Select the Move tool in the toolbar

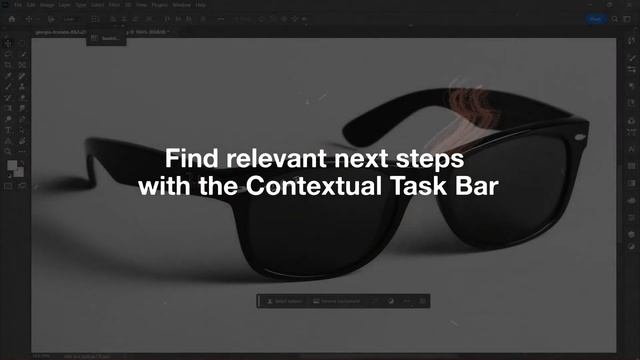[8, 43]
